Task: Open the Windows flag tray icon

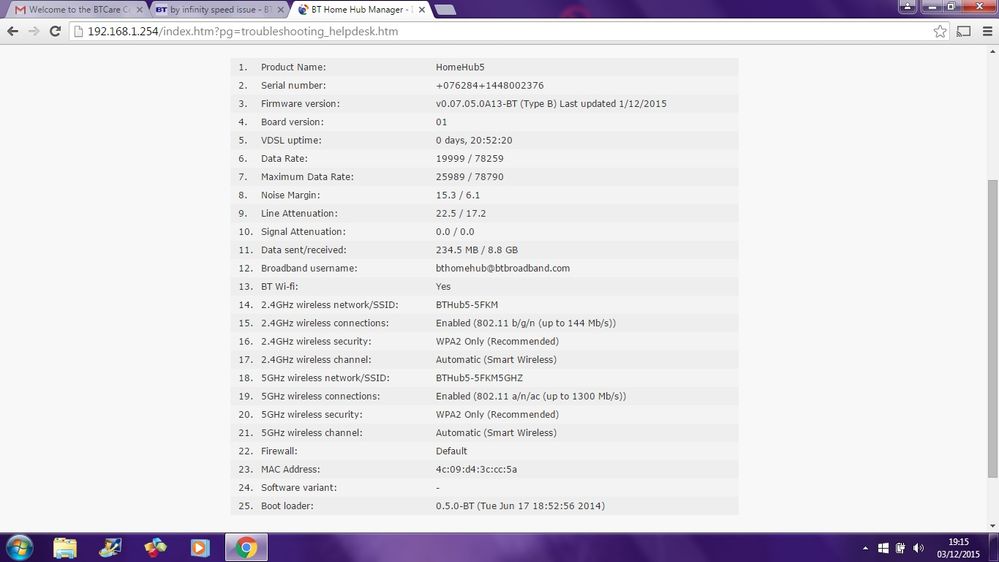Action: 883,548
